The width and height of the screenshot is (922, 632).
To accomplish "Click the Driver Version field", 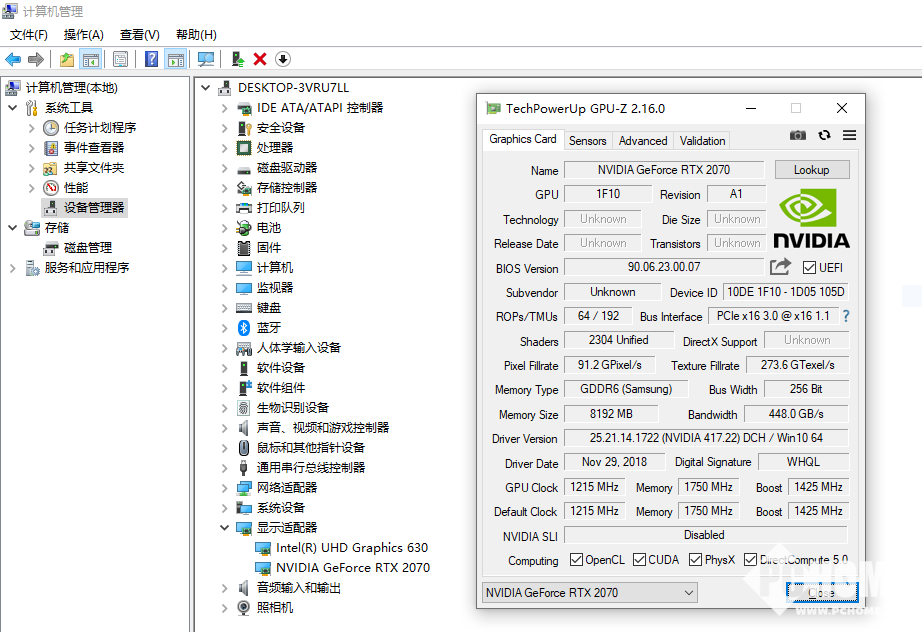I will (x=706, y=438).
